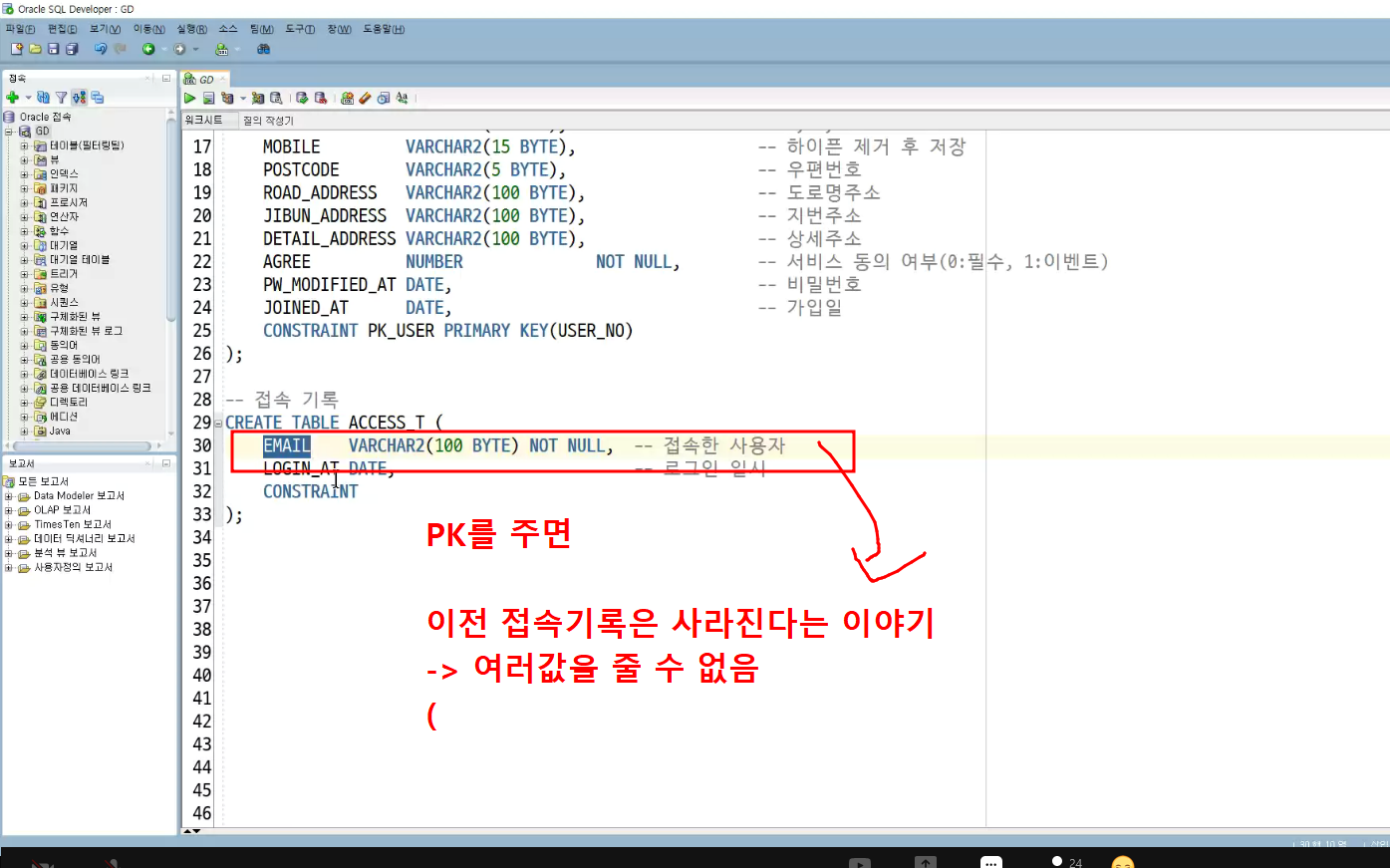1390x868 pixels.
Task: Click connections tree horizontal scrollbar
Action: pyautogui.click(x=80, y=445)
